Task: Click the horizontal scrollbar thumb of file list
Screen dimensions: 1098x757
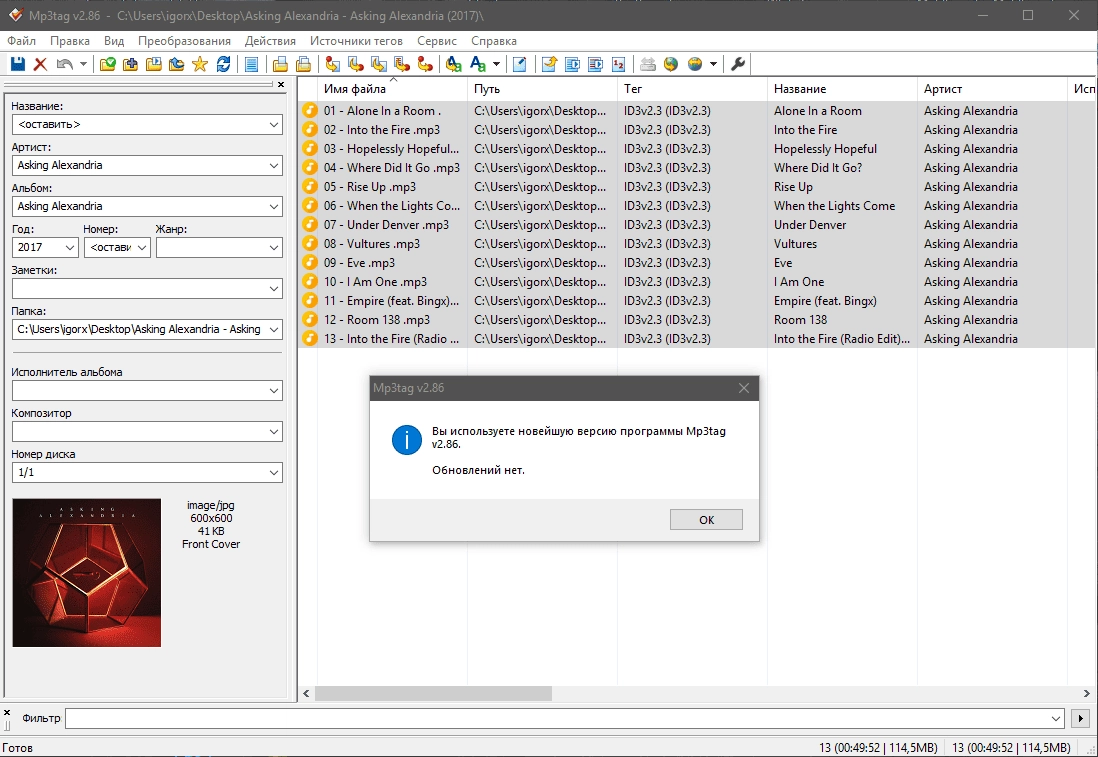Action: coord(433,693)
